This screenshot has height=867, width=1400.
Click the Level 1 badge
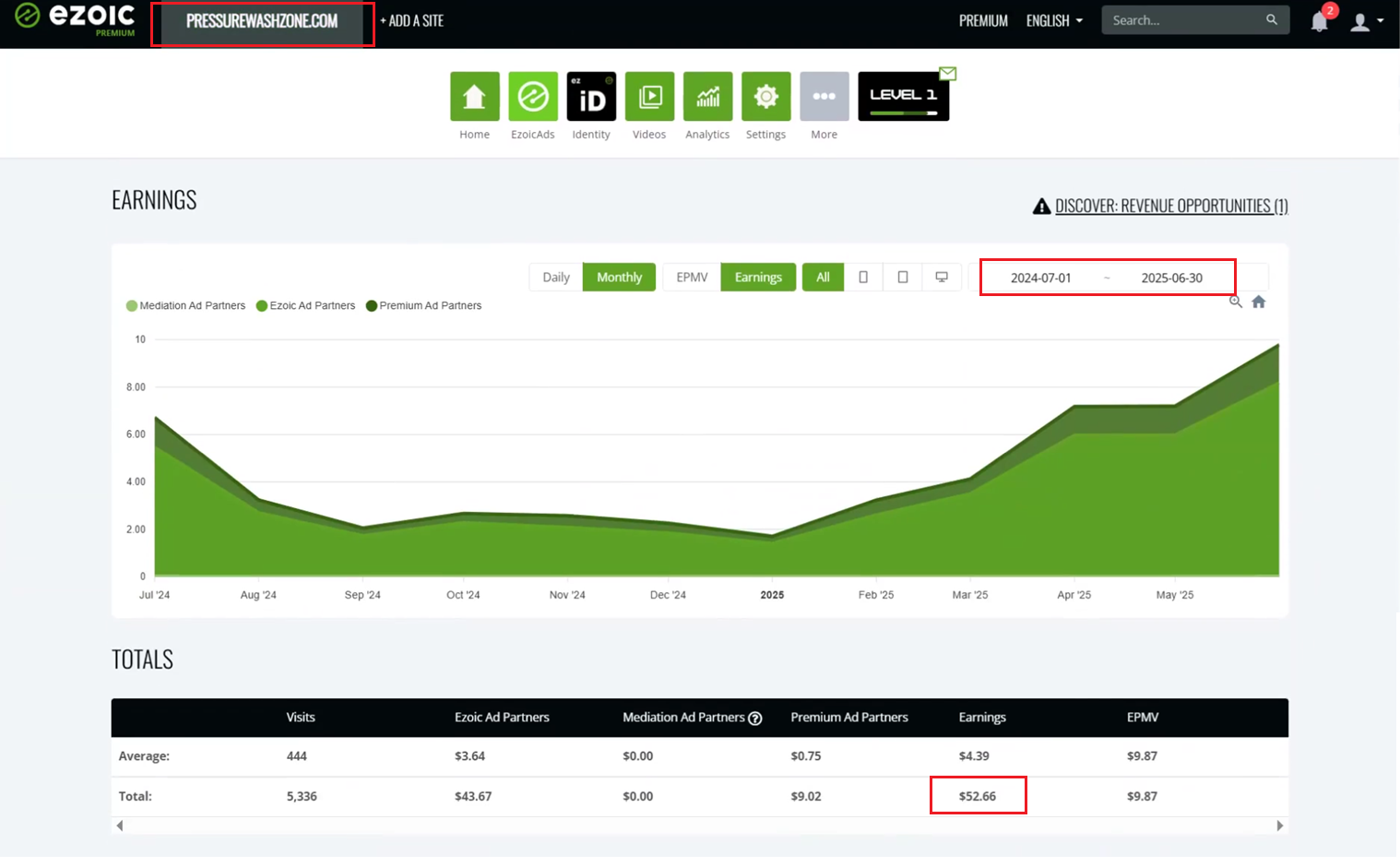tap(903, 96)
